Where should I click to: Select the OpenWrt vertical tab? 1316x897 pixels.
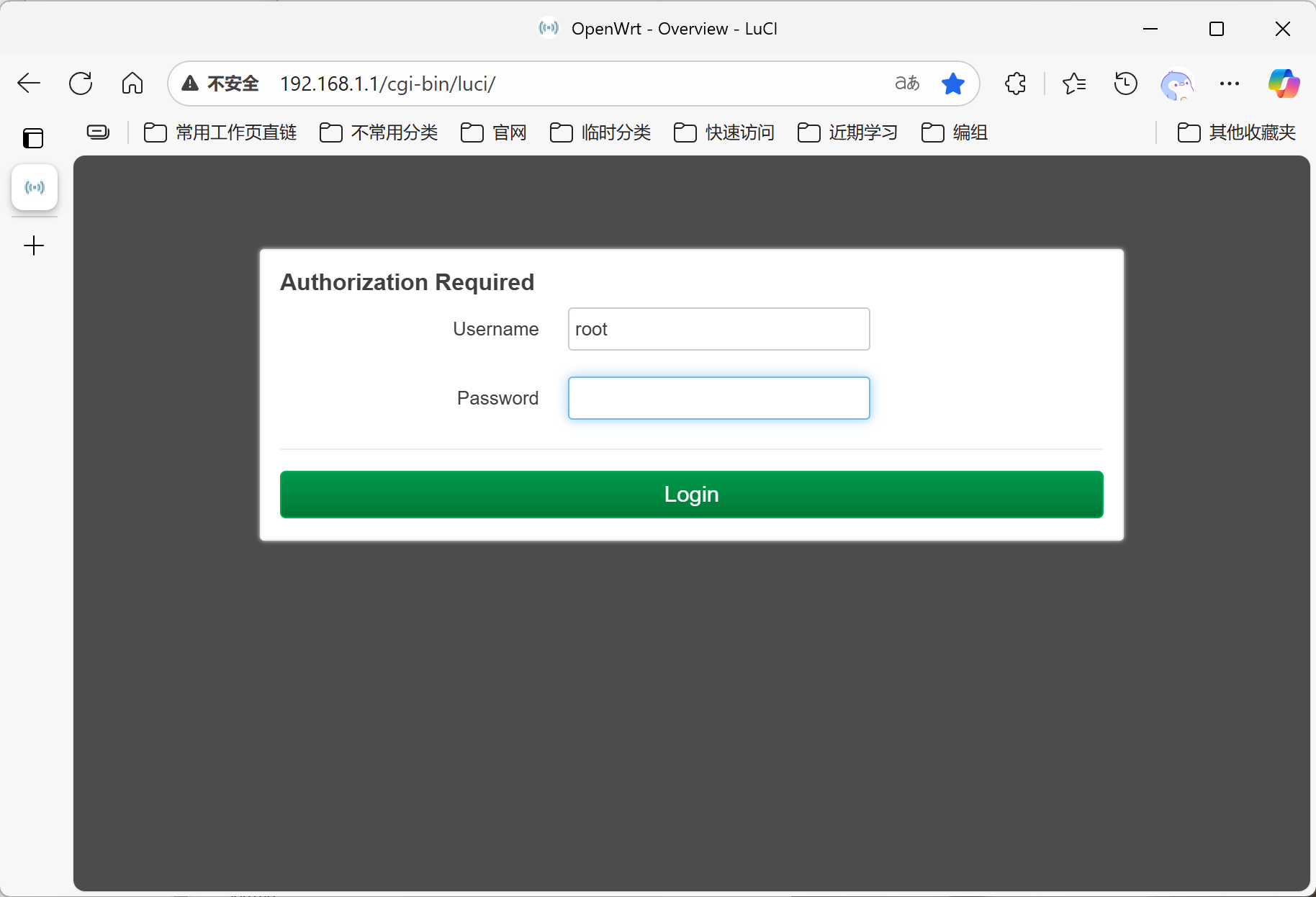tap(35, 188)
